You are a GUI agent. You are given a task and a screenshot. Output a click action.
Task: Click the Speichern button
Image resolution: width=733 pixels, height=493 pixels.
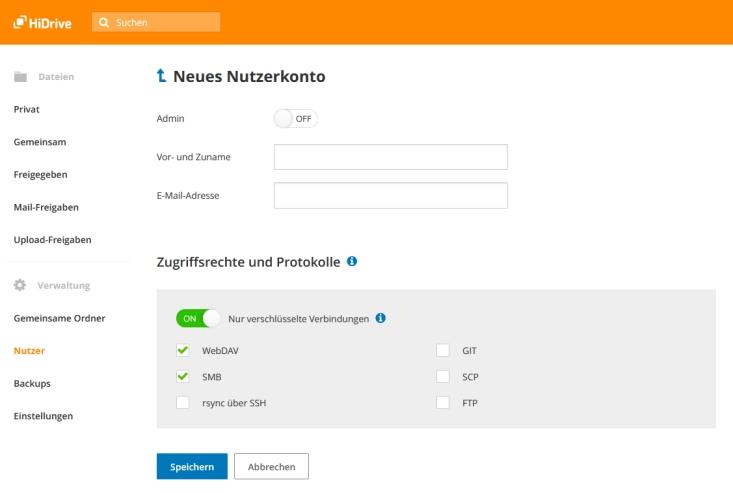[192, 466]
